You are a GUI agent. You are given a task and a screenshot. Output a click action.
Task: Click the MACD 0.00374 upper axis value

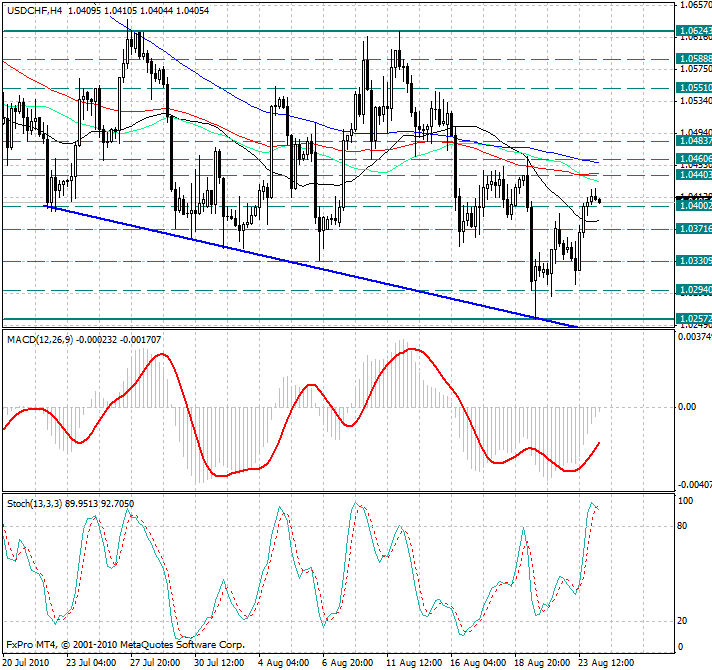coord(694,336)
